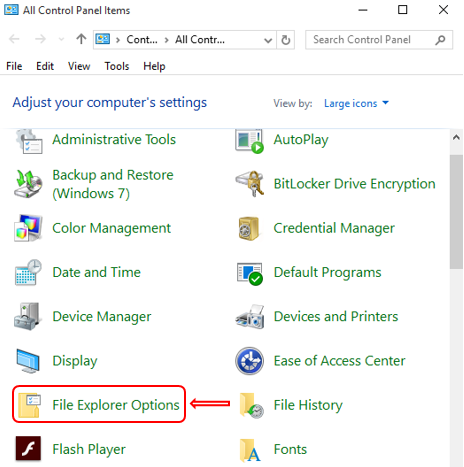464x467 pixels.
Task: Click the Search Control Panel field
Action: tap(379, 40)
